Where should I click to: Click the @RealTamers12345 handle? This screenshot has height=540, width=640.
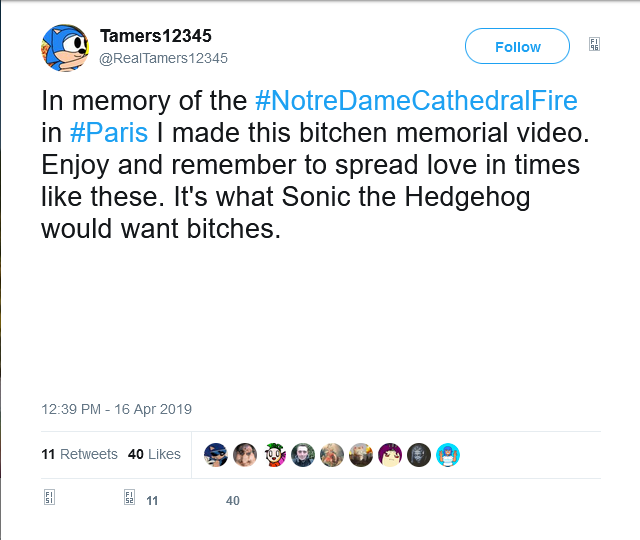click(x=164, y=58)
